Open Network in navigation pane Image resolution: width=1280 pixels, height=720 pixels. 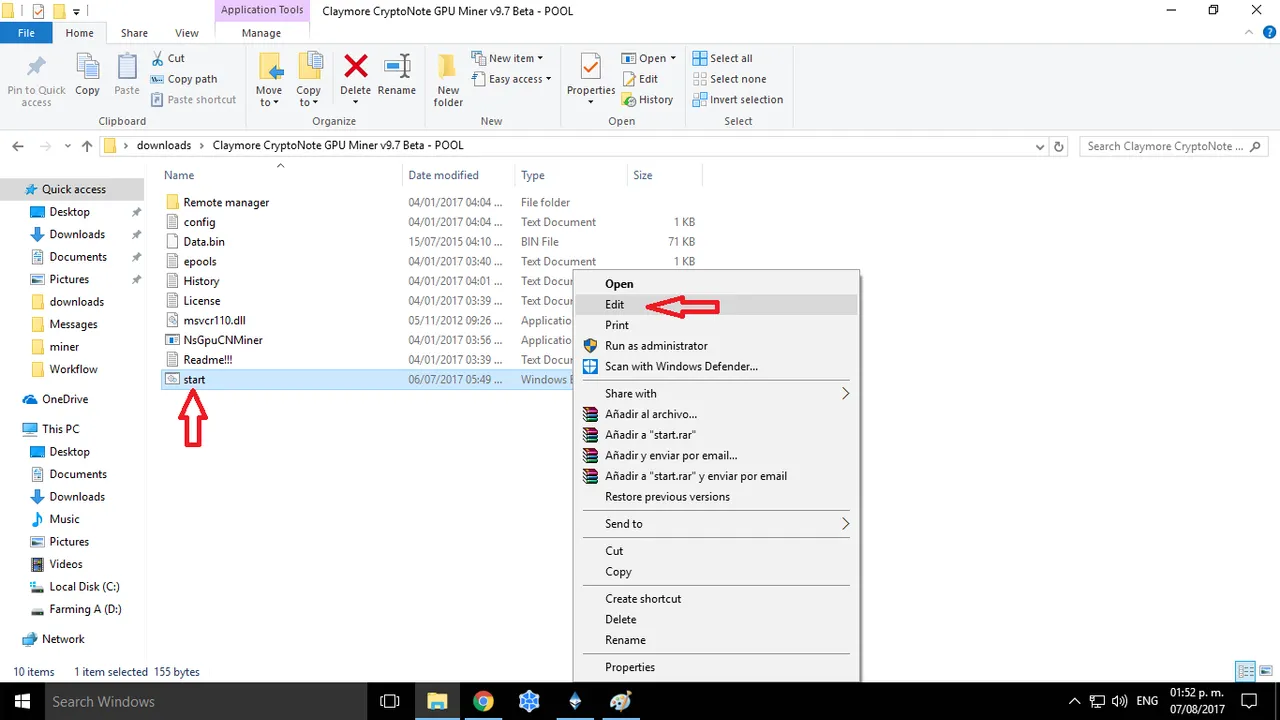63,639
